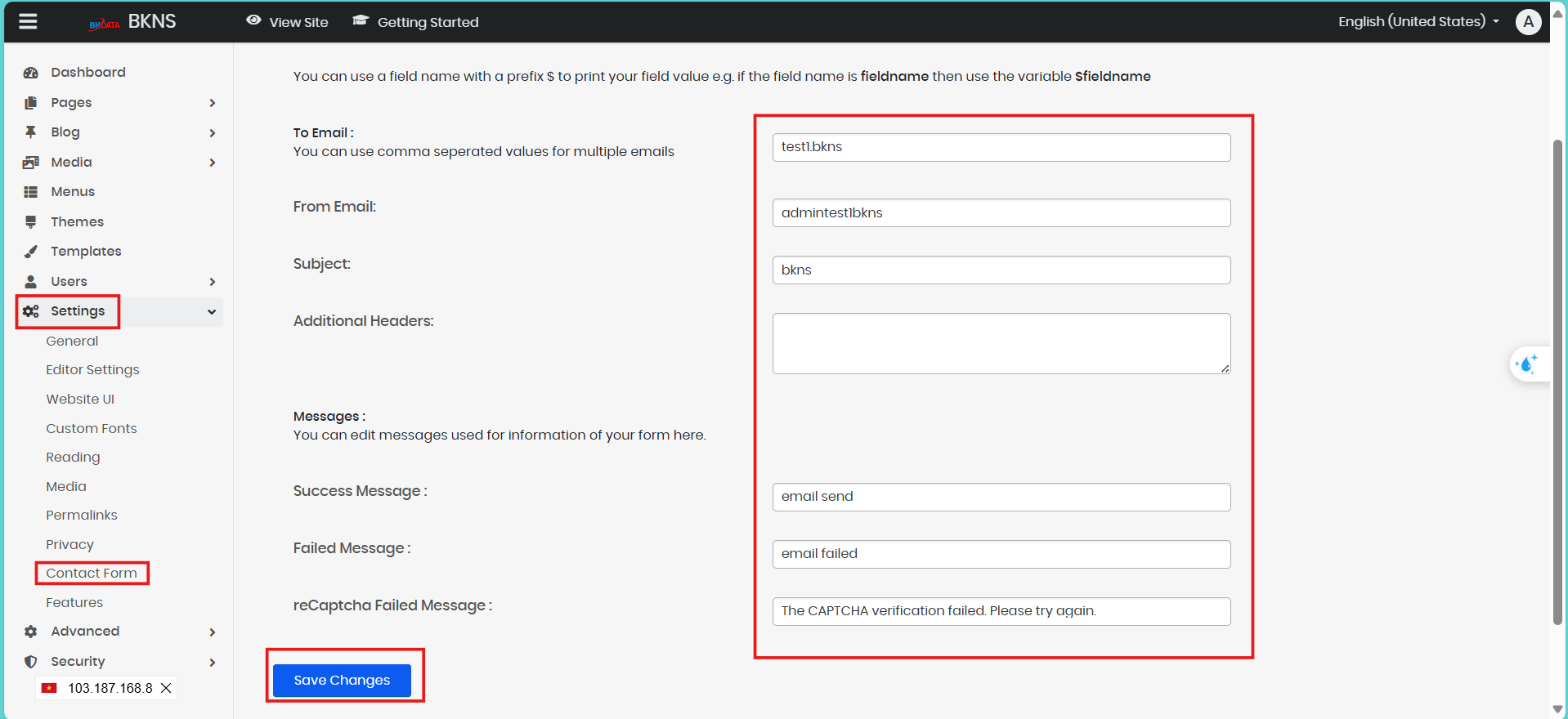
Task: Open Reading settings
Action: click(x=73, y=458)
